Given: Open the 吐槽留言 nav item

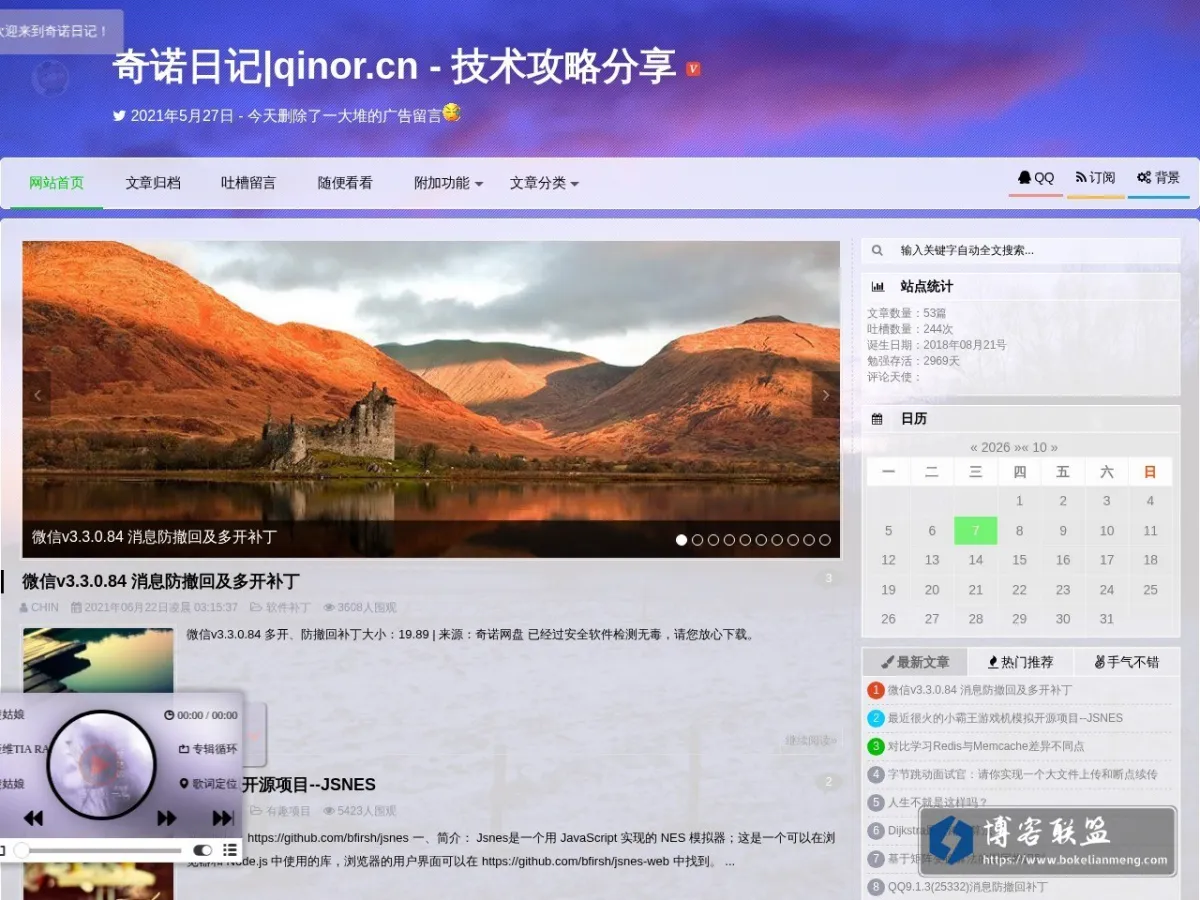Looking at the screenshot, I should (249, 183).
